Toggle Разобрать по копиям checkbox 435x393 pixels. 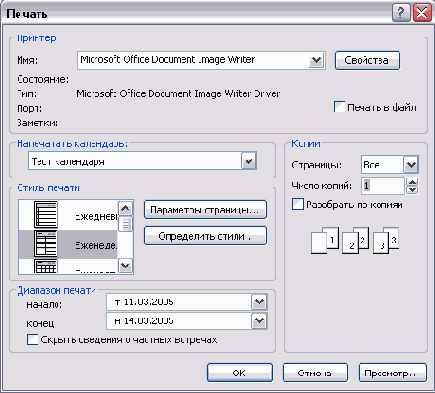tap(298, 204)
